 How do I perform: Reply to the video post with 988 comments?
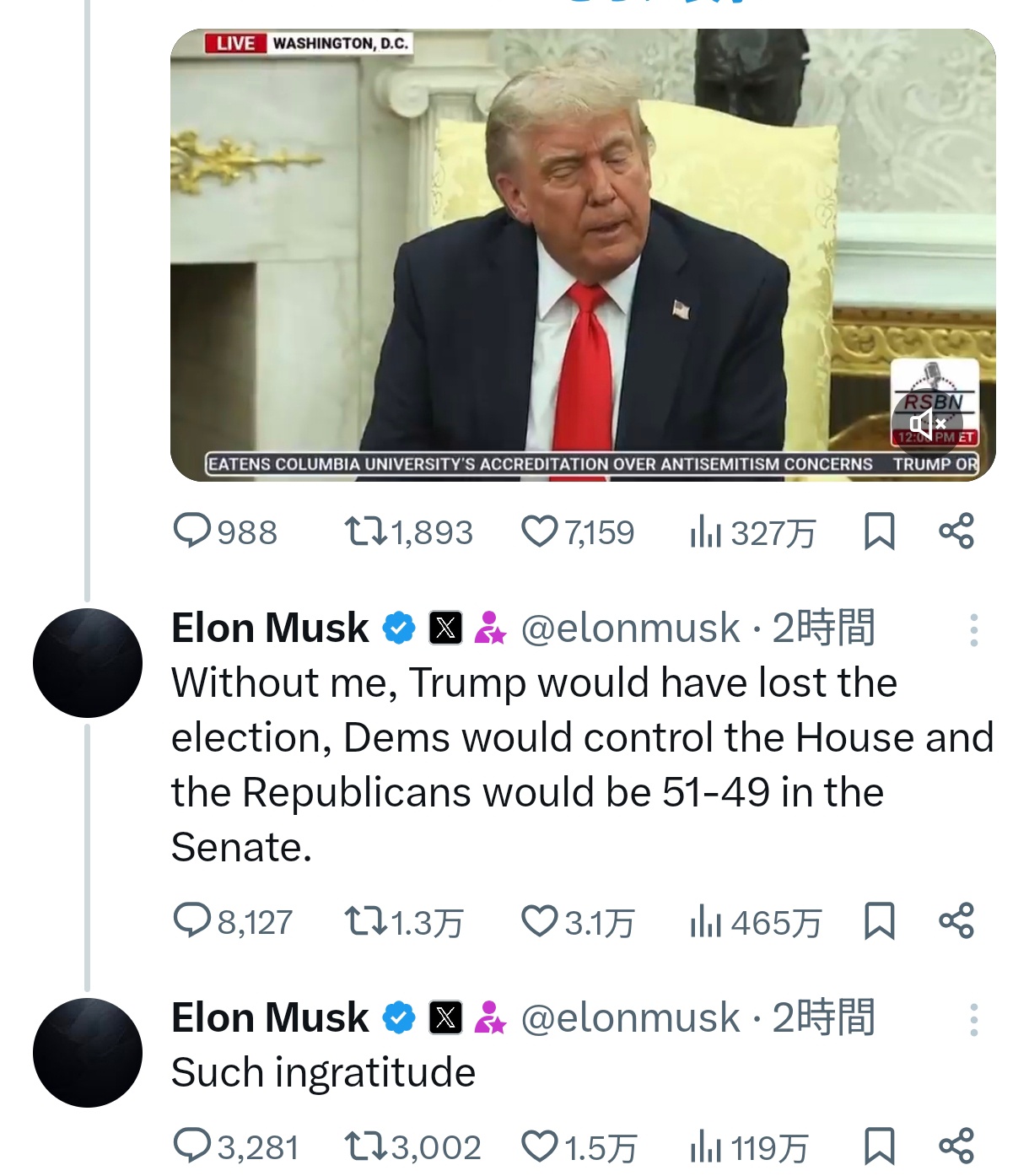tap(191, 531)
